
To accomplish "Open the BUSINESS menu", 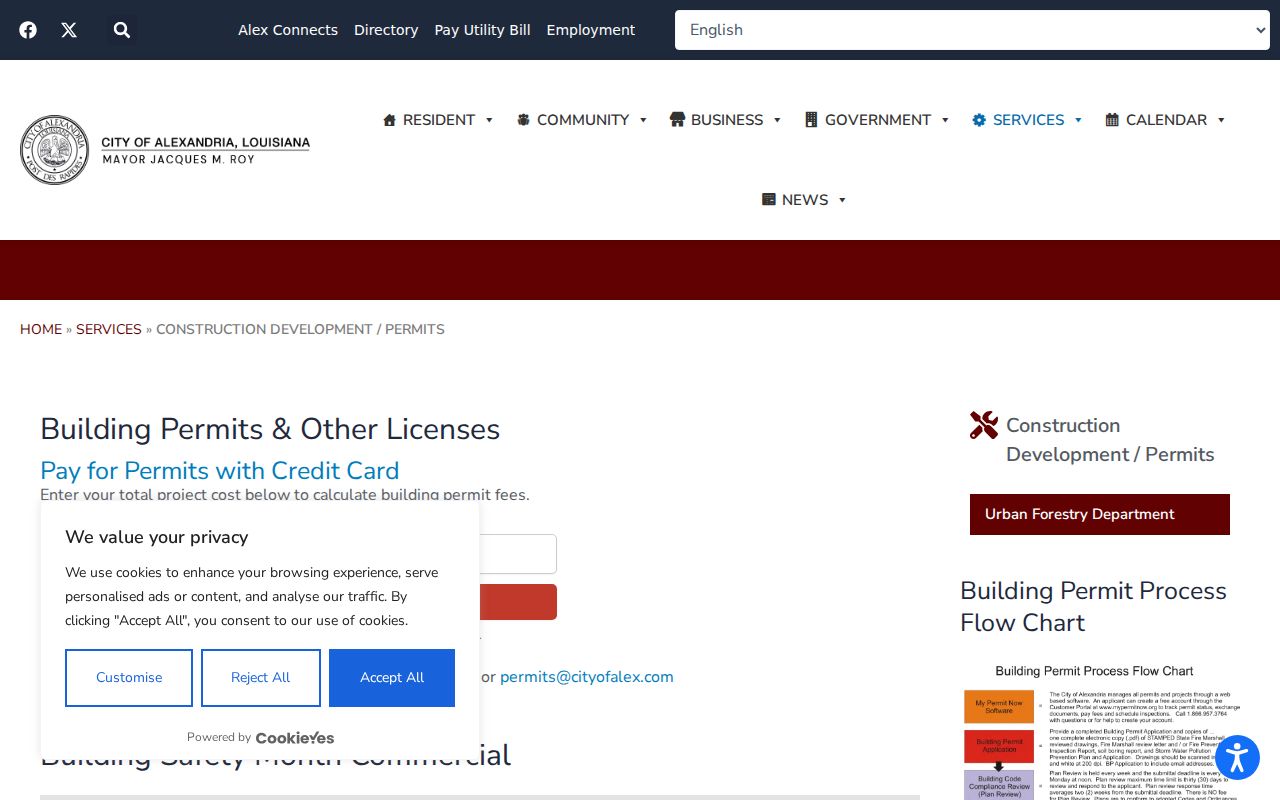I will pos(727,120).
